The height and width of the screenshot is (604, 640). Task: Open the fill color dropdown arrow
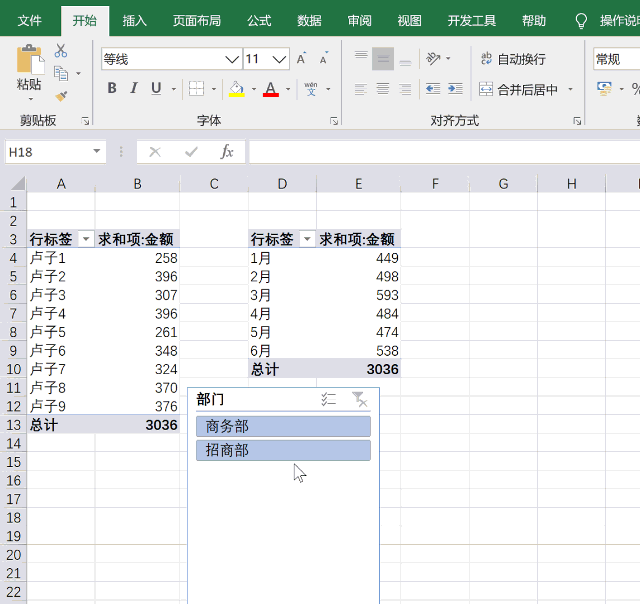coord(254,89)
